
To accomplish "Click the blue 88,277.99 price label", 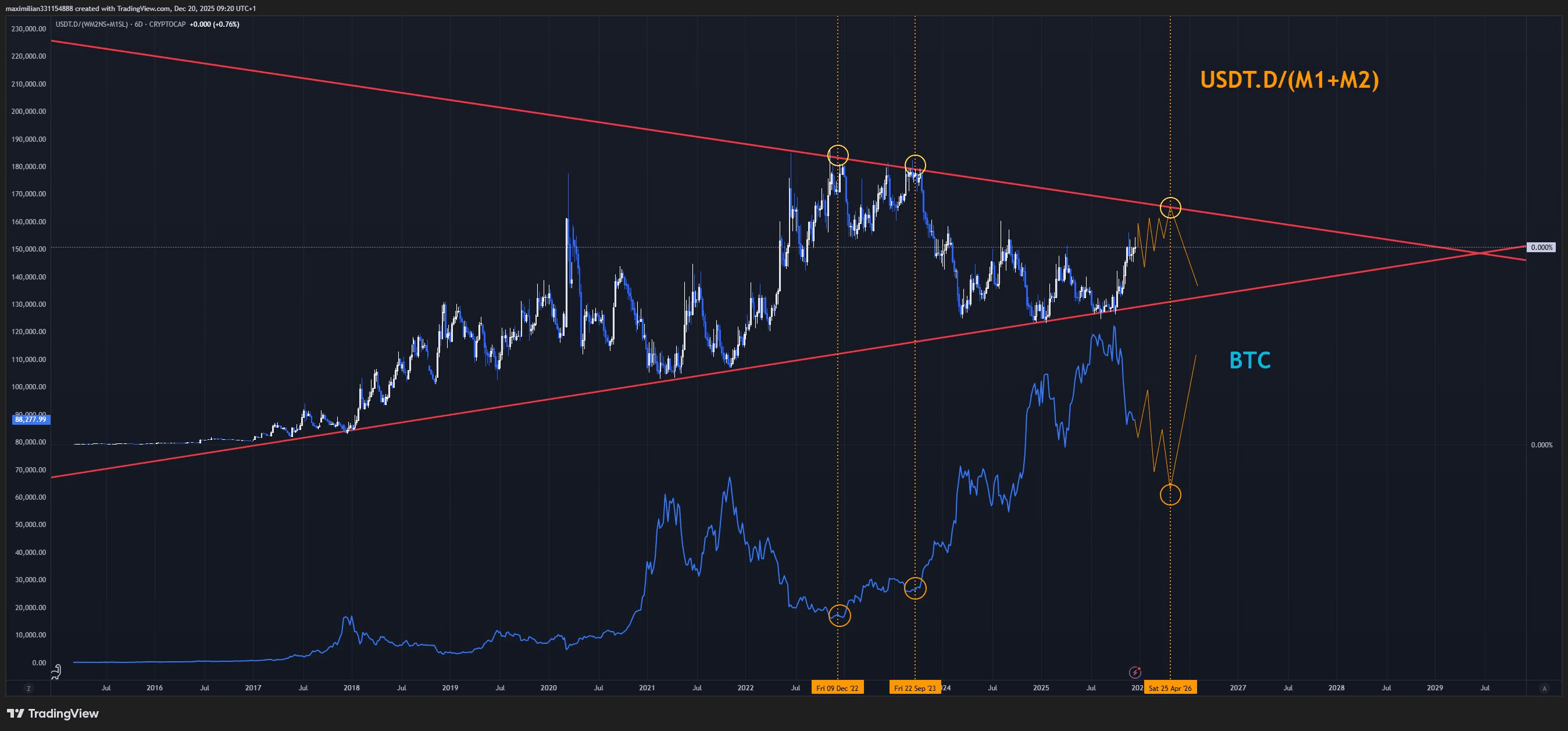I will (30, 419).
